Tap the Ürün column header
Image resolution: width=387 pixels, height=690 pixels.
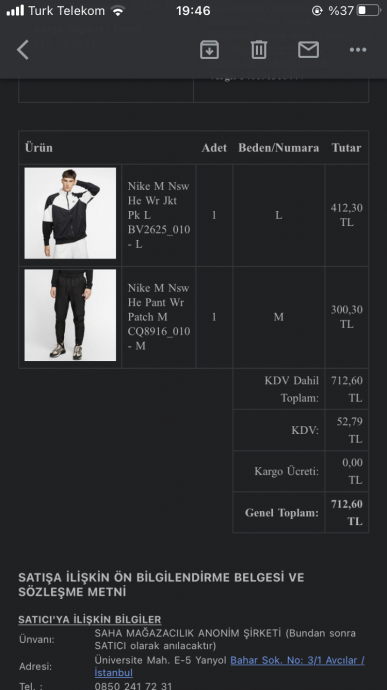(39, 147)
